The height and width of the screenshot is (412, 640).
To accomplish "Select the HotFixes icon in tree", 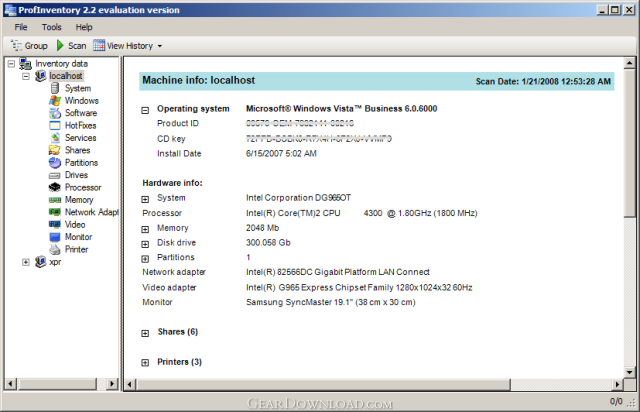I will click(x=55, y=125).
